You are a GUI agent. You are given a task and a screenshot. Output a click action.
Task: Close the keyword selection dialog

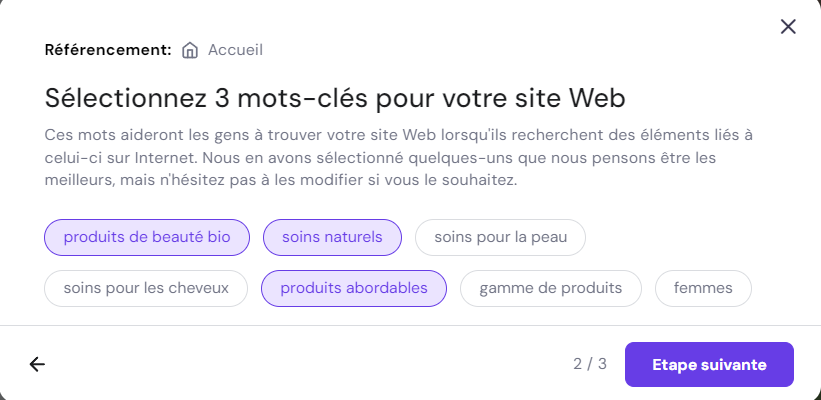(788, 27)
